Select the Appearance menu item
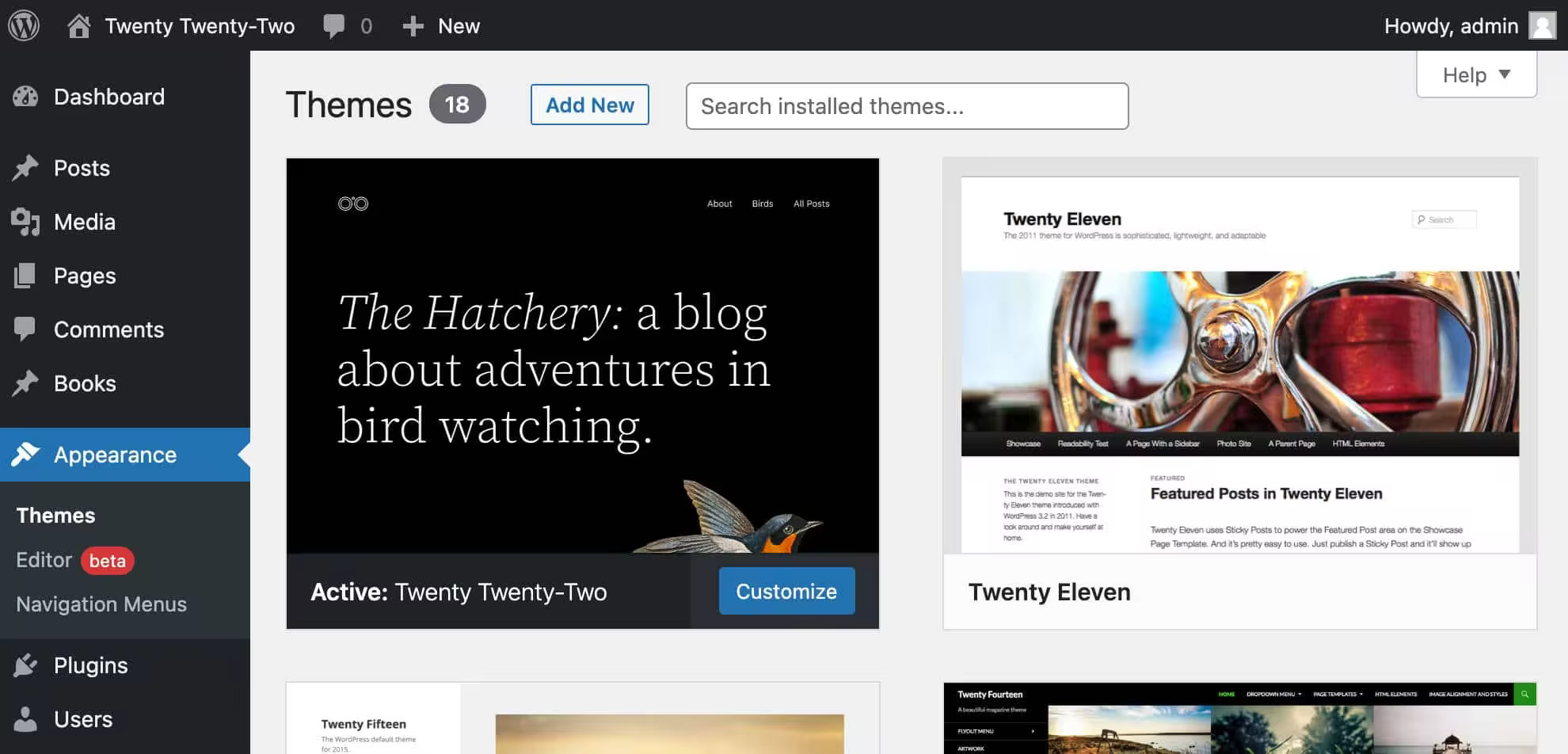 pyautogui.click(x=125, y=455)
